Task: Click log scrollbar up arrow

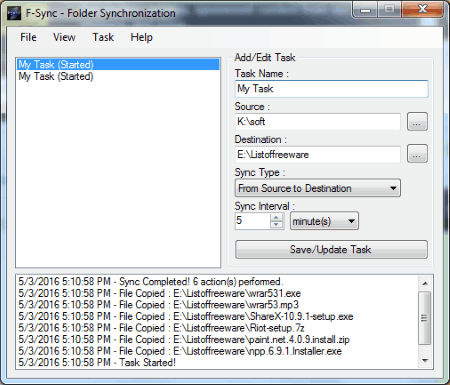Action: point(425,283)
